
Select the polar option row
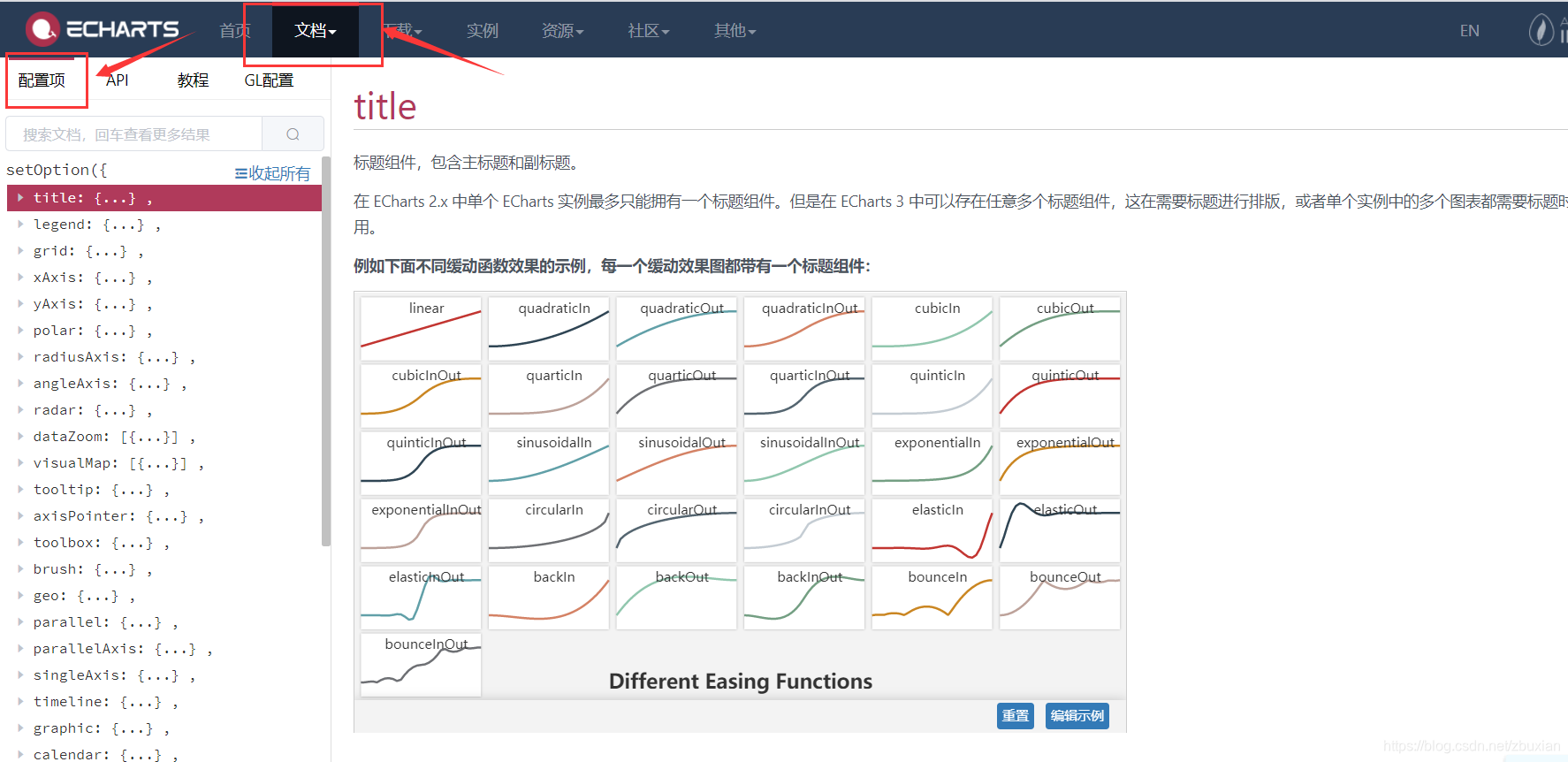(164, 331)
